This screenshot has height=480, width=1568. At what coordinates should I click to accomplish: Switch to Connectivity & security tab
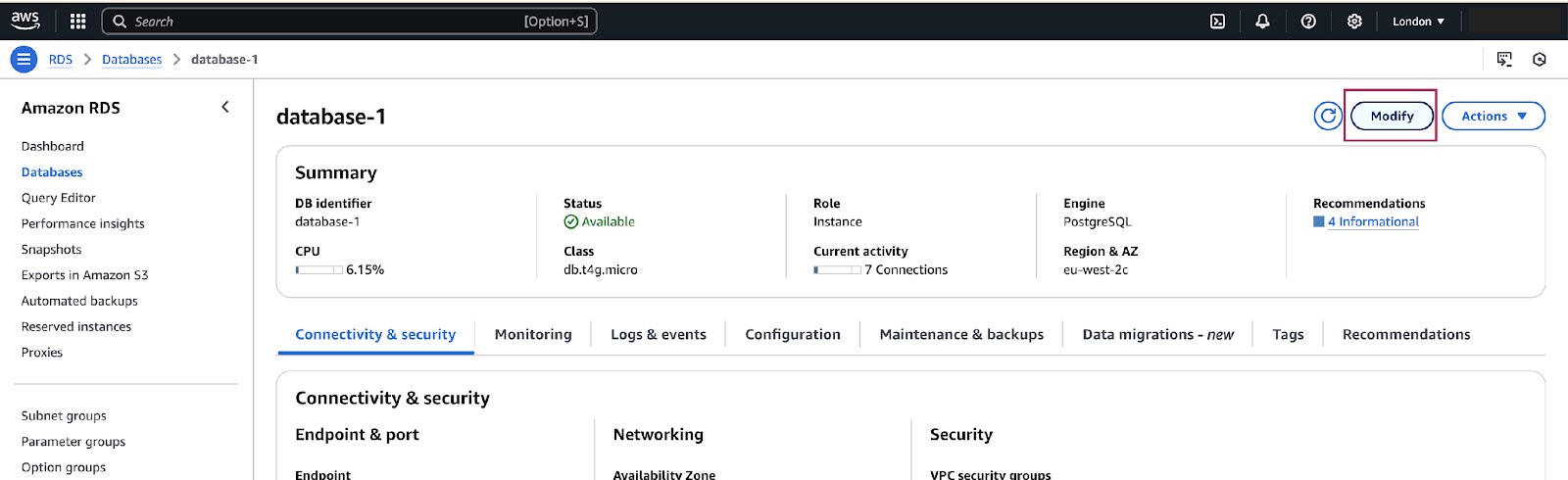[x=375, y=335]
